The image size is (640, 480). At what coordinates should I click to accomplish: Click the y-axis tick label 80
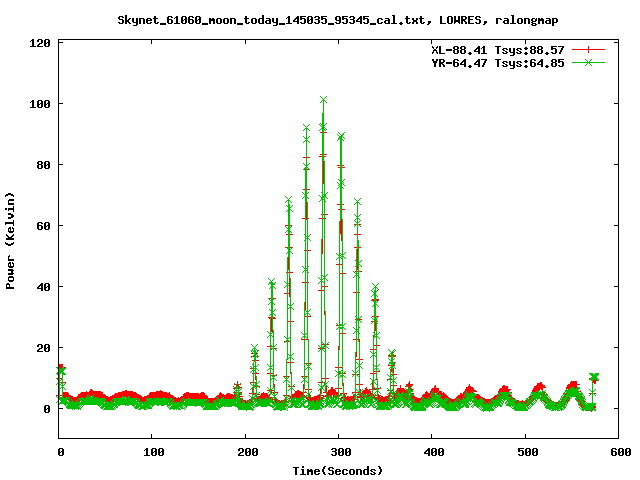(43, 165)
